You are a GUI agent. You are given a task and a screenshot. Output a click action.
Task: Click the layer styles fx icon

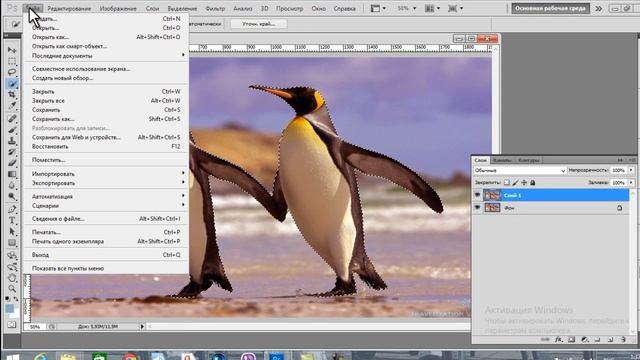[x=558, y=339]
